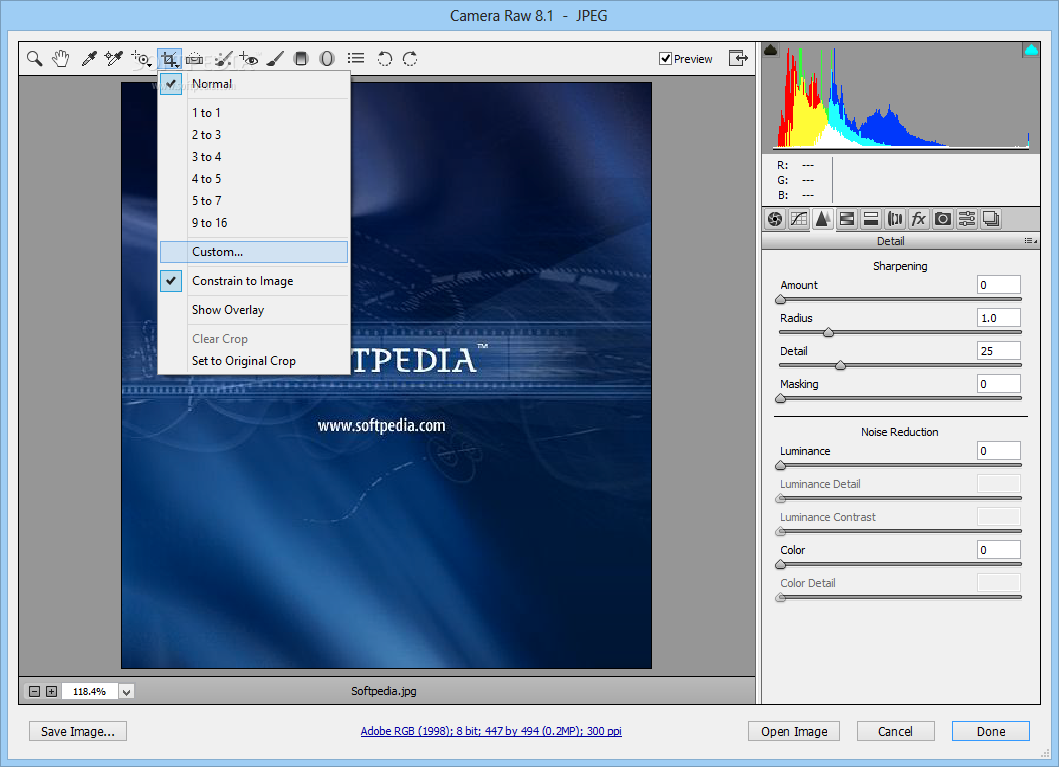
Task: Click the Masking value field
Action: click(x=999, y=384)
